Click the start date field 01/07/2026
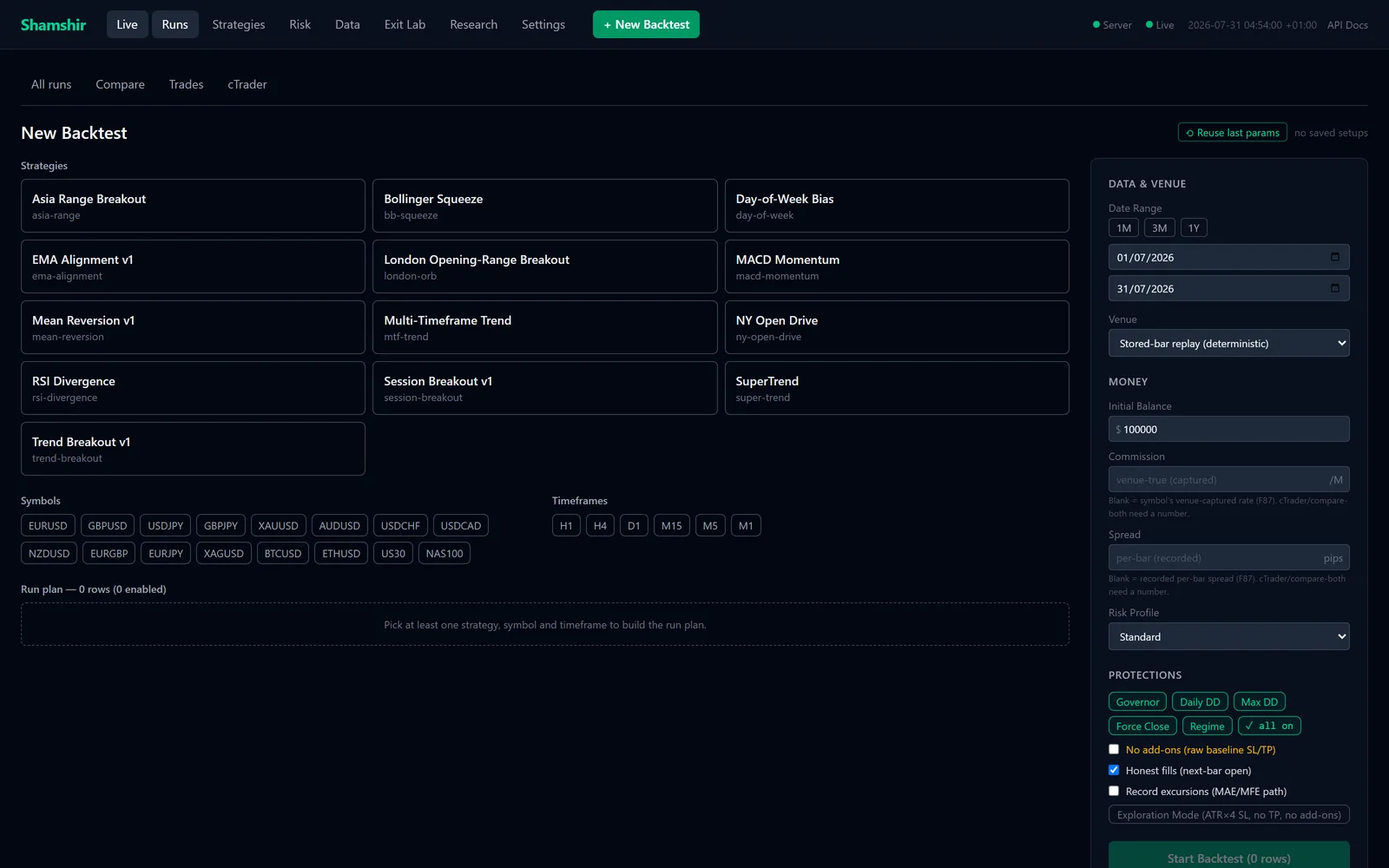Screen dimensions: 1389x868 pos(1228,257)
